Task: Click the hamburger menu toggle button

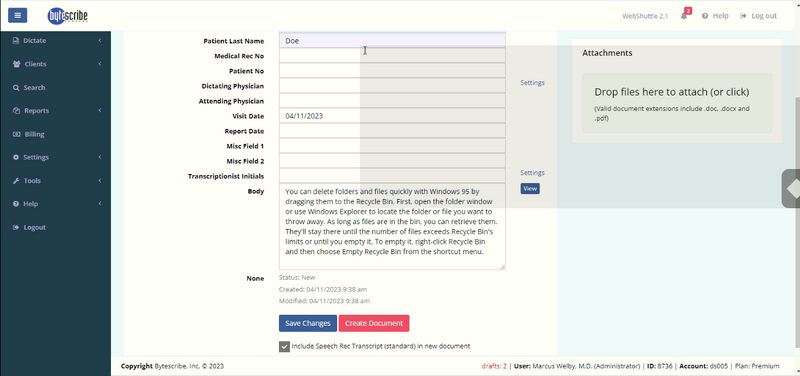Action: tap(17, 15)
